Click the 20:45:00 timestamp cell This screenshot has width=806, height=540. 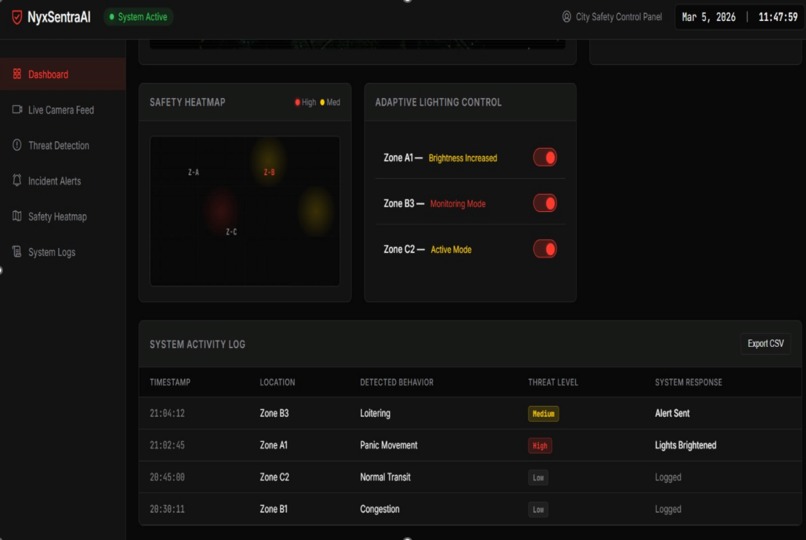click(167, 477)
